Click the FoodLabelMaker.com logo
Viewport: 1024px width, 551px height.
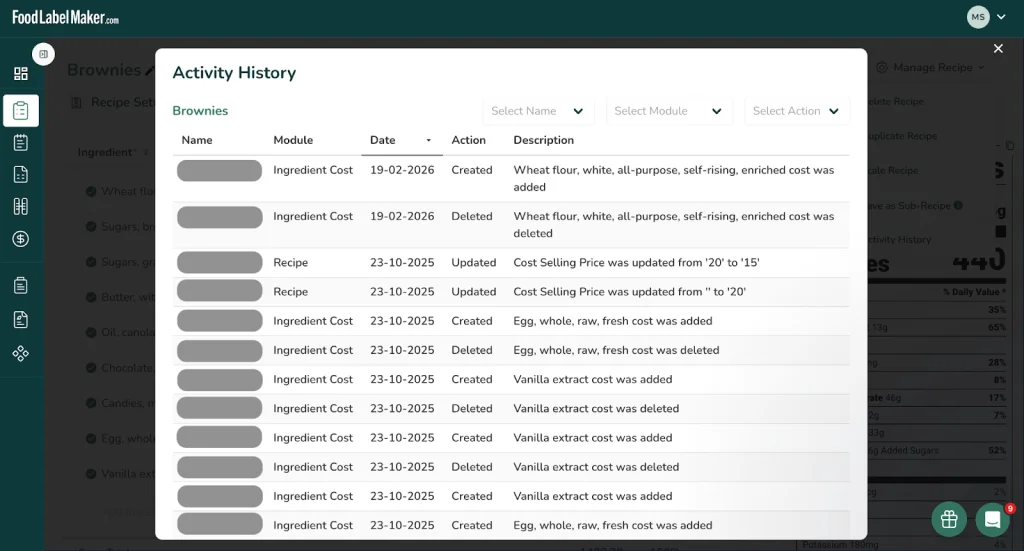pyautogui.click(x=65, y=18)
